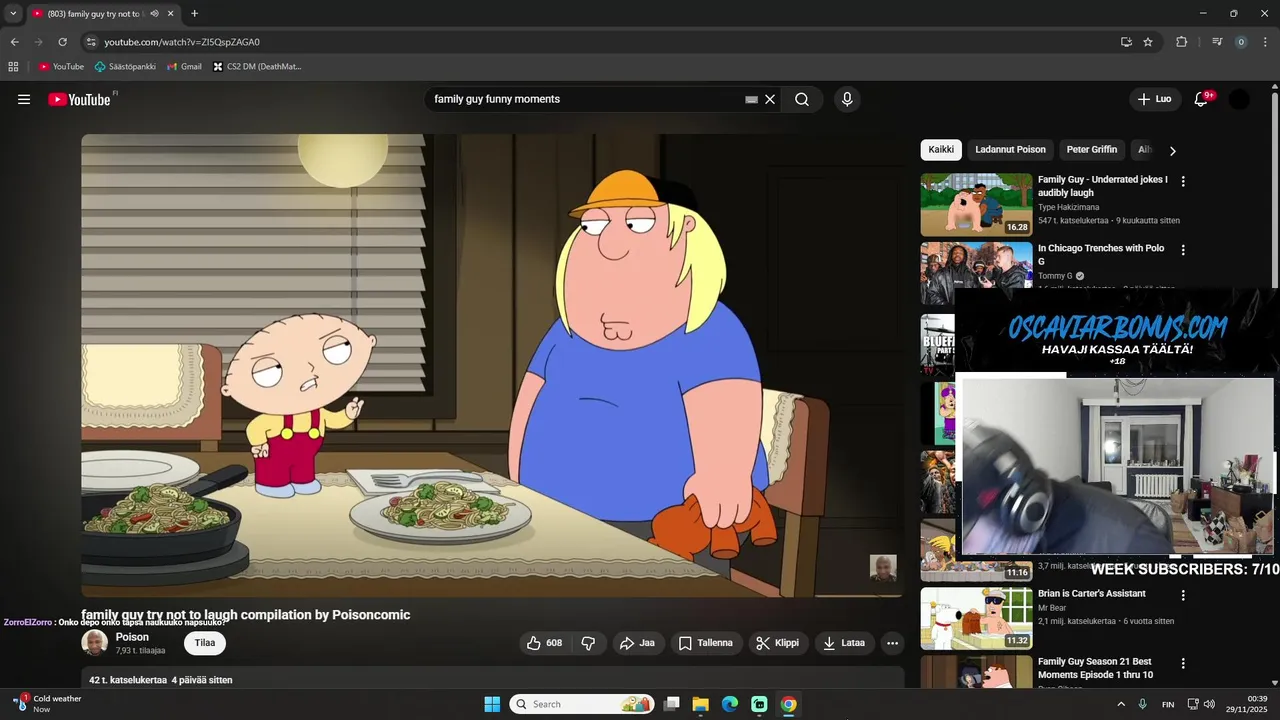Image resolution: width=1280 pixels, height=720 pixels.
Task: Launch Microsoft Edge from the taskbar
Action: click(x=730, y=704)
